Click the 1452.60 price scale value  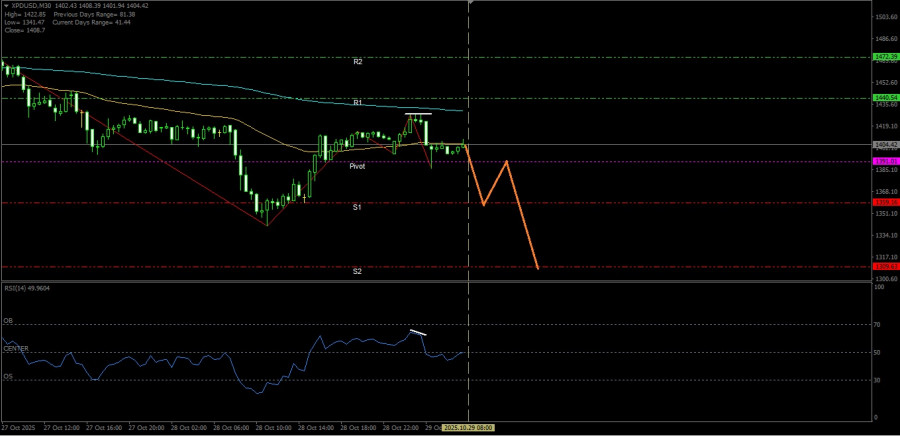point(886,83)
